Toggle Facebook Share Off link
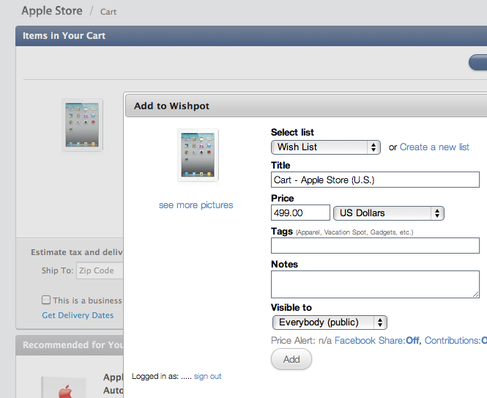 coord(378,340)
